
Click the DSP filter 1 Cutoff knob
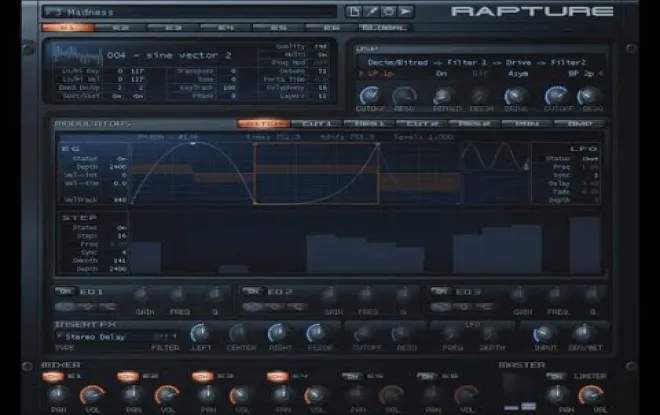(370, 96)
